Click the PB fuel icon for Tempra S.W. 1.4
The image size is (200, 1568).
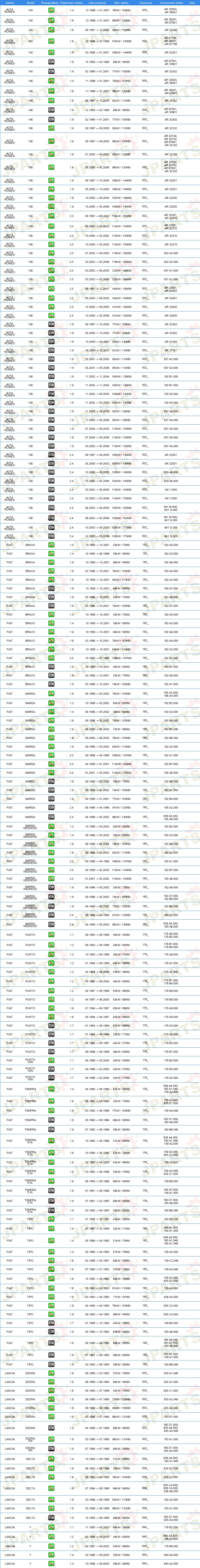tap(51, 1141)
